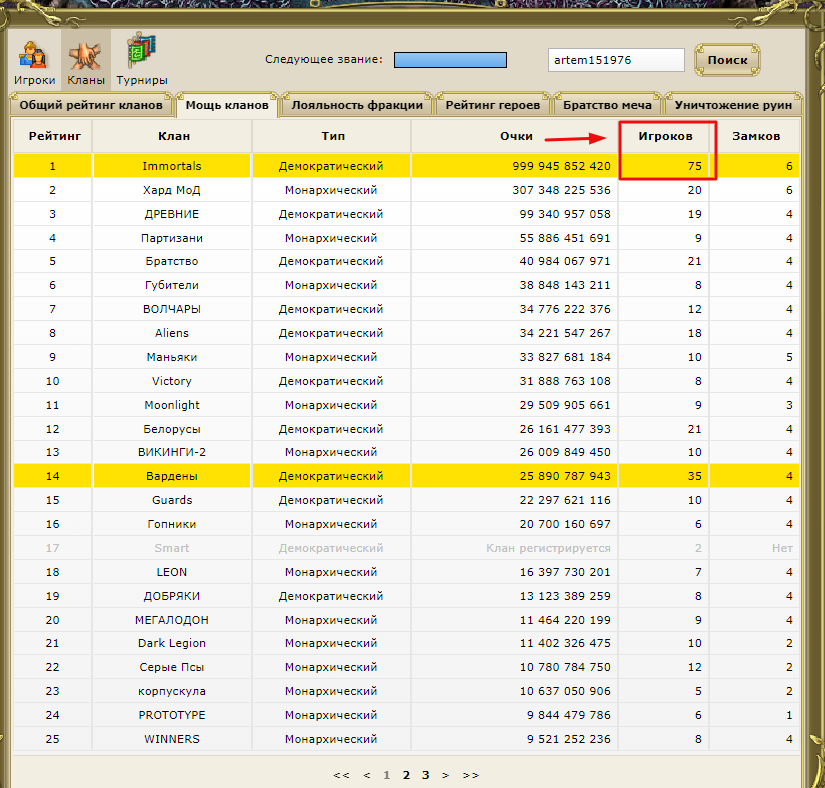The width and height of the screenshot is (825, 788).
Task: Click Вардены player count 35
Action: pyautogui.click(x=695, y=477)
